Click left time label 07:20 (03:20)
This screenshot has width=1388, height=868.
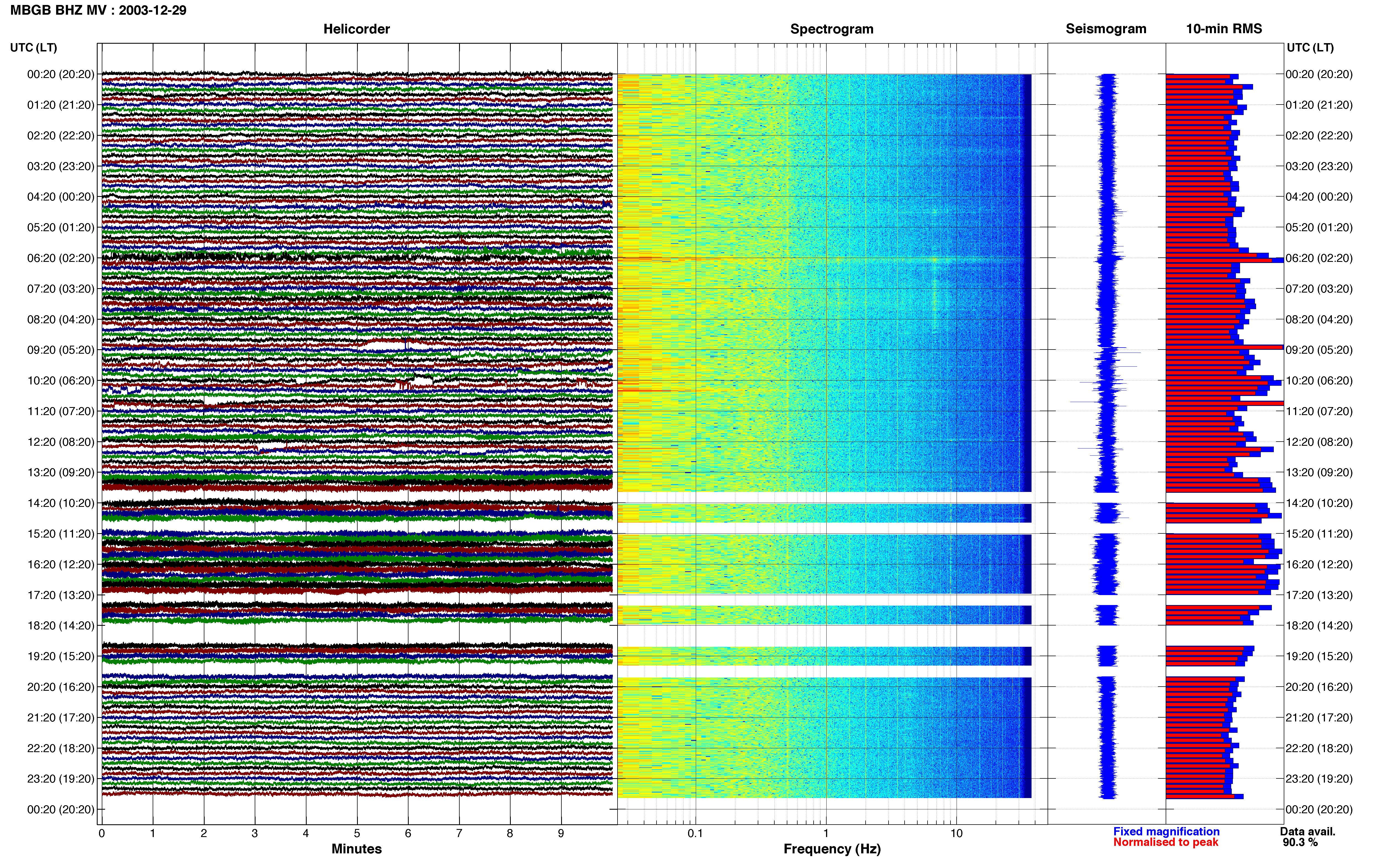(60, 289)
